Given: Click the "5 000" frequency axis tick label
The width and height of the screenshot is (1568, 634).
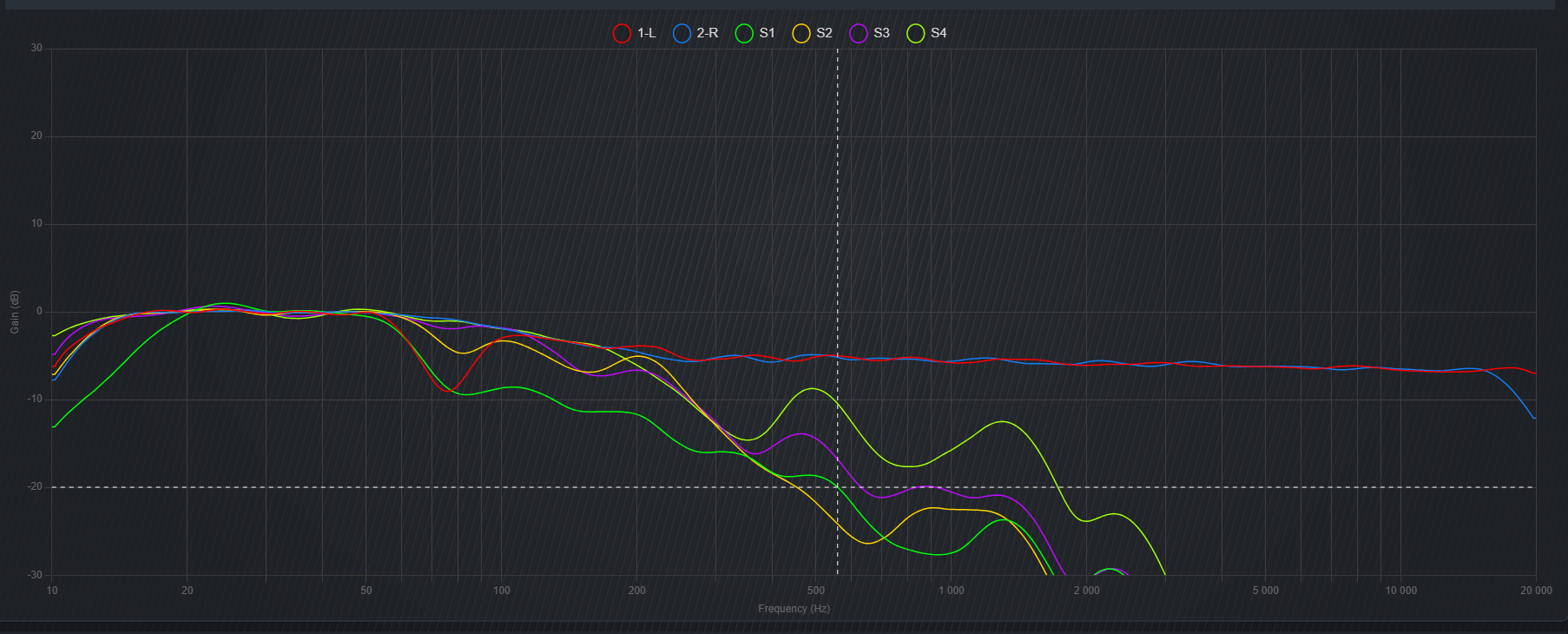Looking at the screenshot, I should [1266, 591].
